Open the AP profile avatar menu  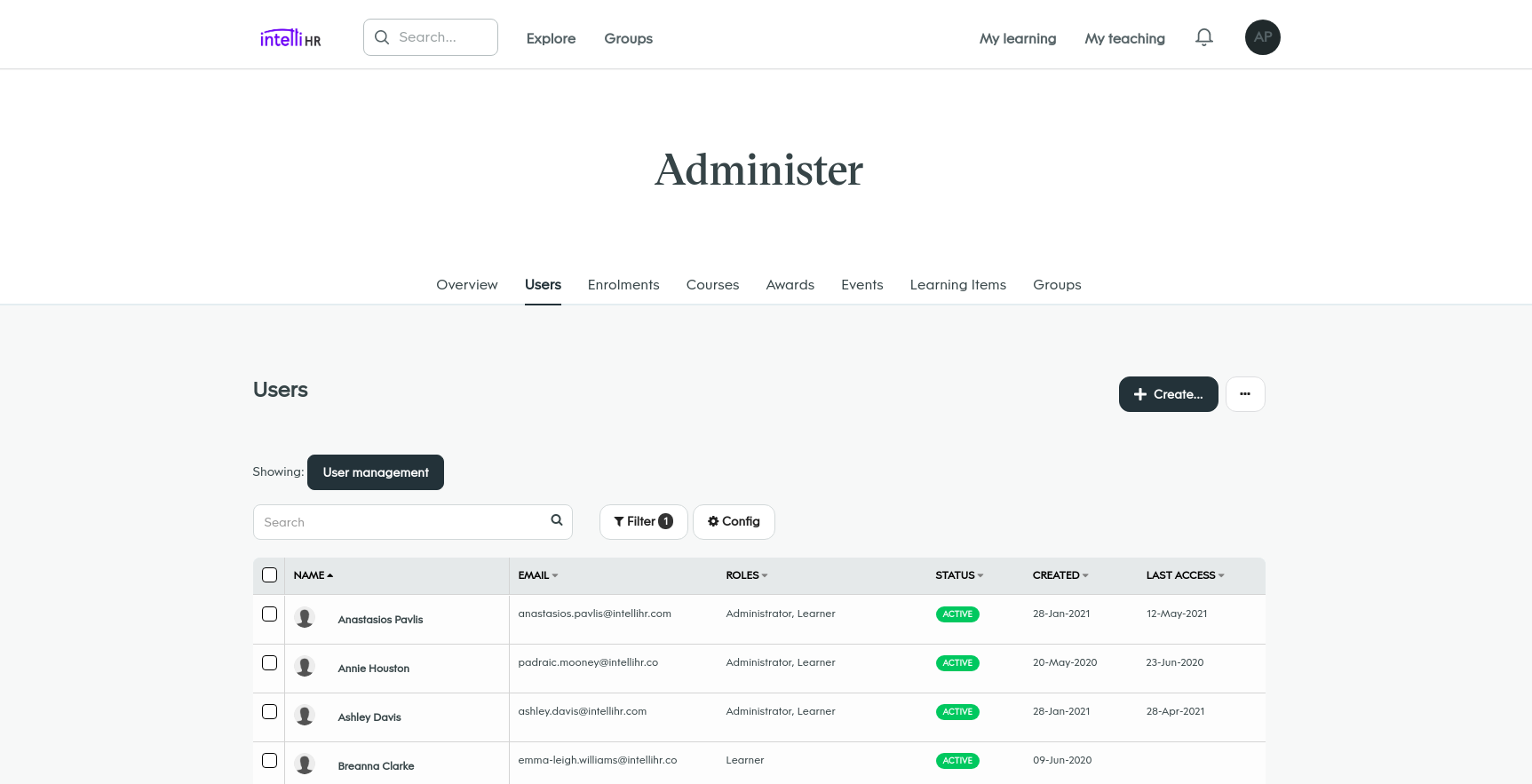click(x=1262, y=37)
